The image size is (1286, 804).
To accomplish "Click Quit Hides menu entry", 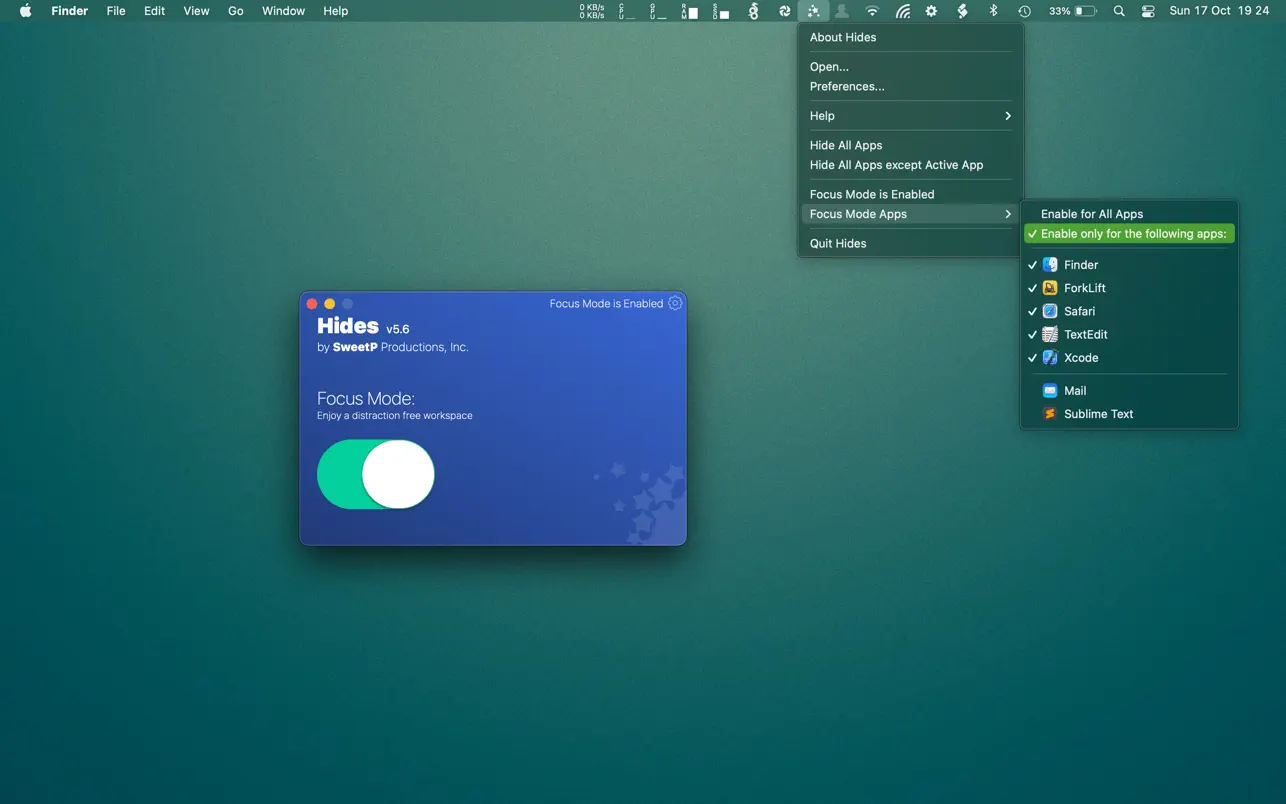I will pyautogui.click(x=838, y=244).
